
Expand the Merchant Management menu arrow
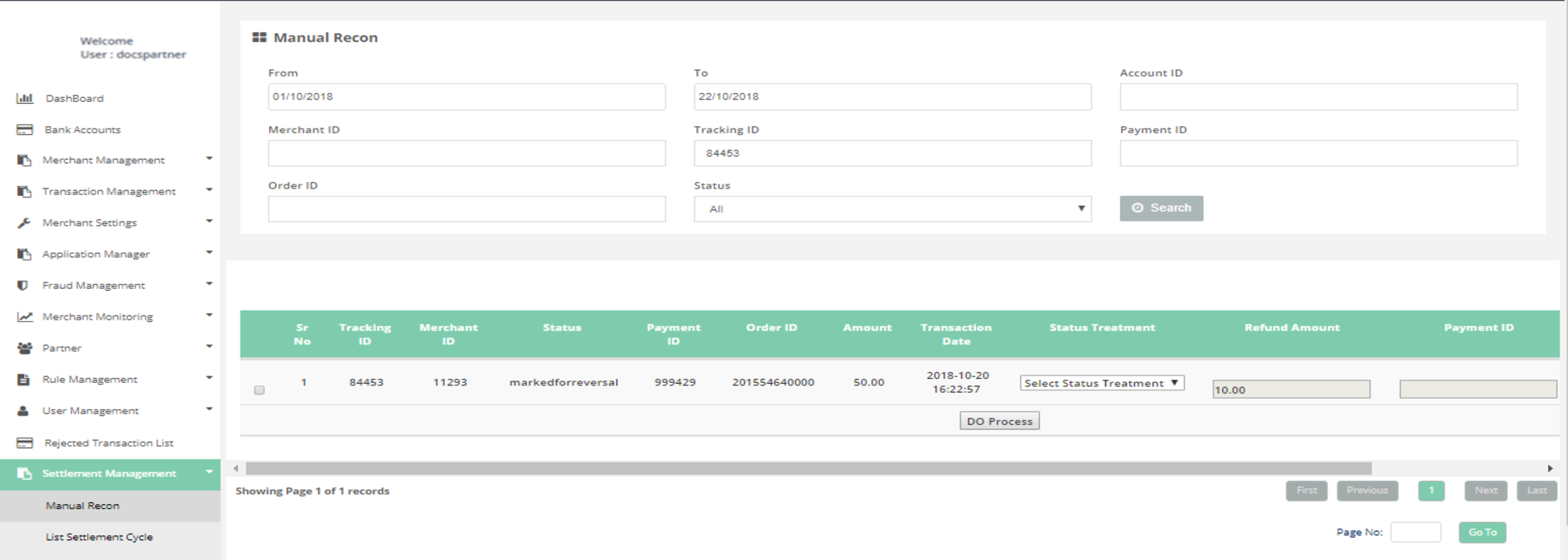point(209,159)
